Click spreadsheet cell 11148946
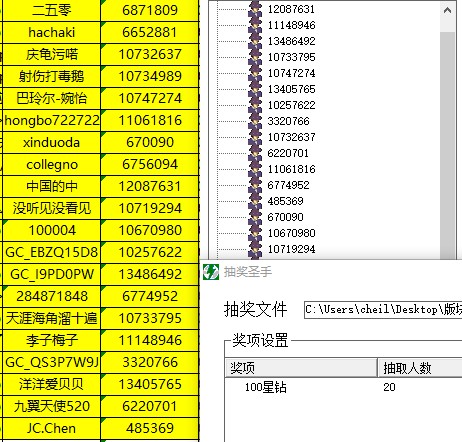 [x=150, y=340]
